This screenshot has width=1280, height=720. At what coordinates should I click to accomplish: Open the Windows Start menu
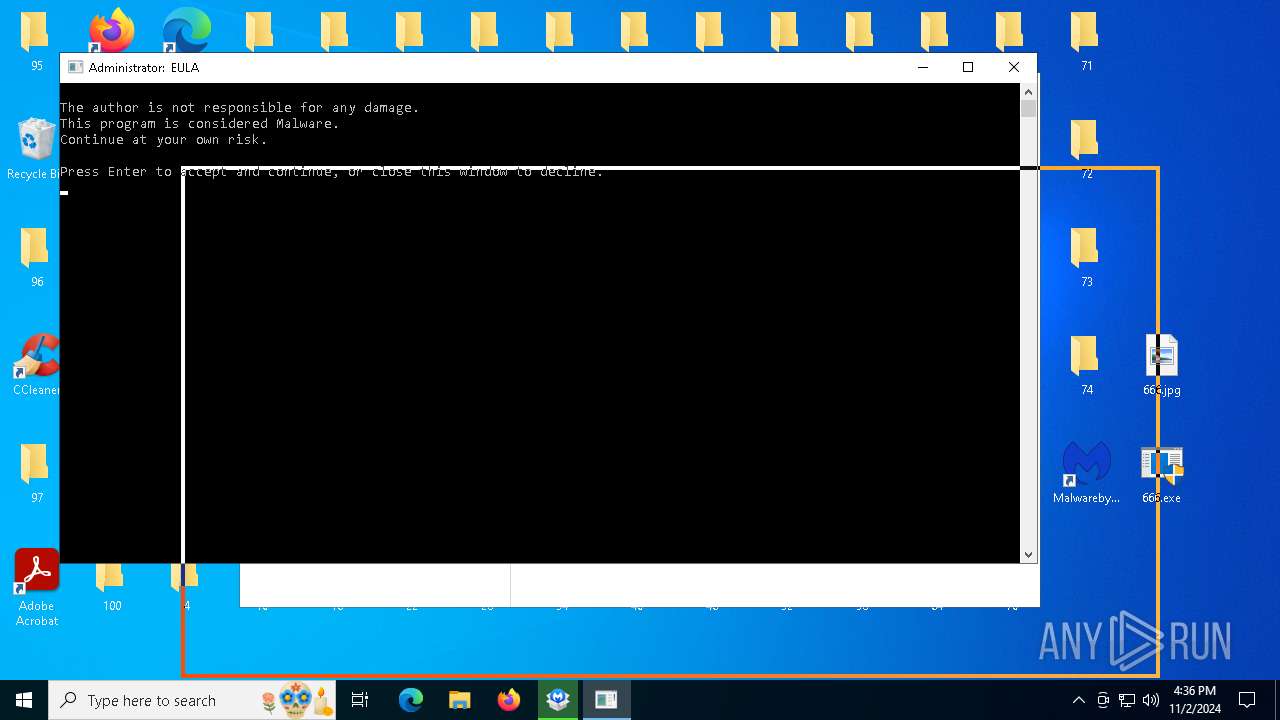coord(24,700)
